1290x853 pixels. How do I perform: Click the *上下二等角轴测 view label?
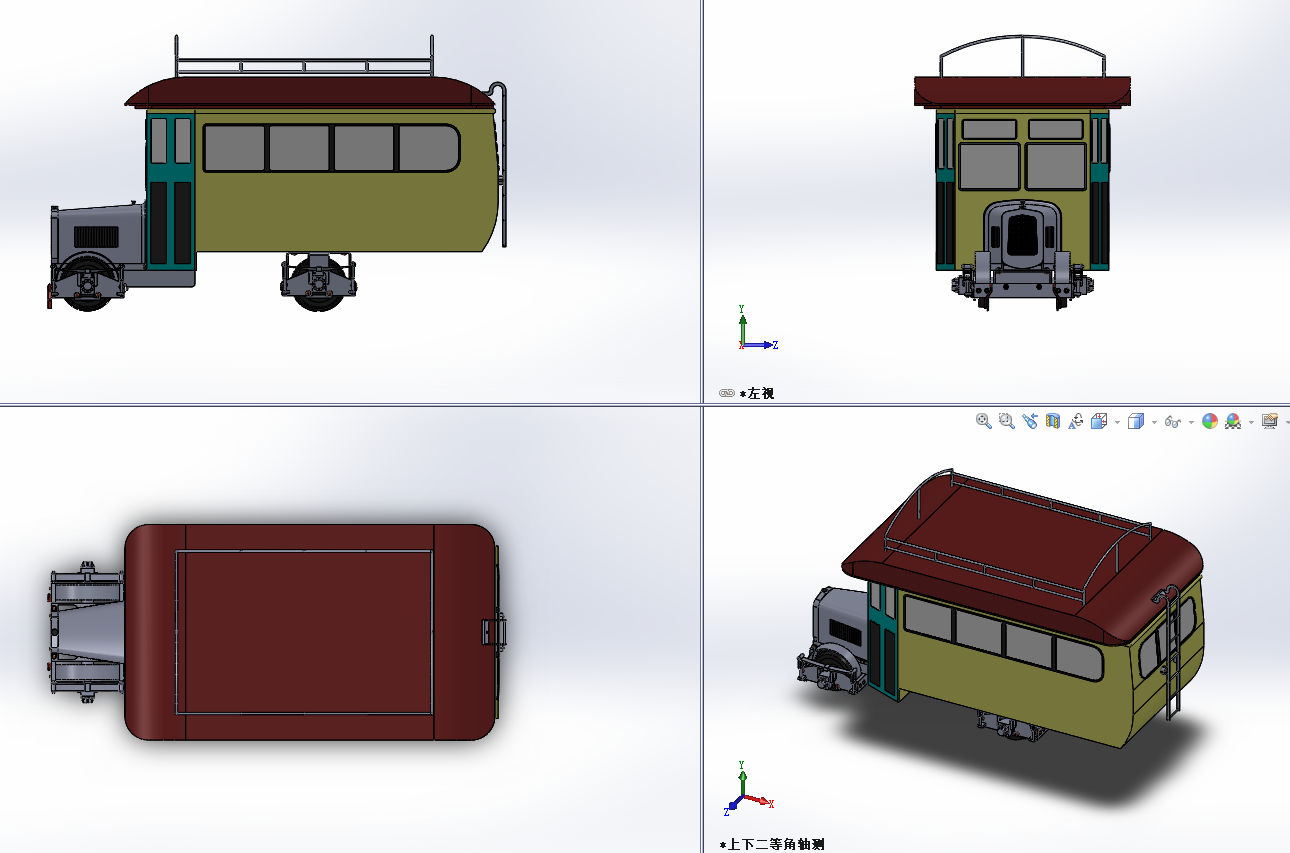coord(772,845)
